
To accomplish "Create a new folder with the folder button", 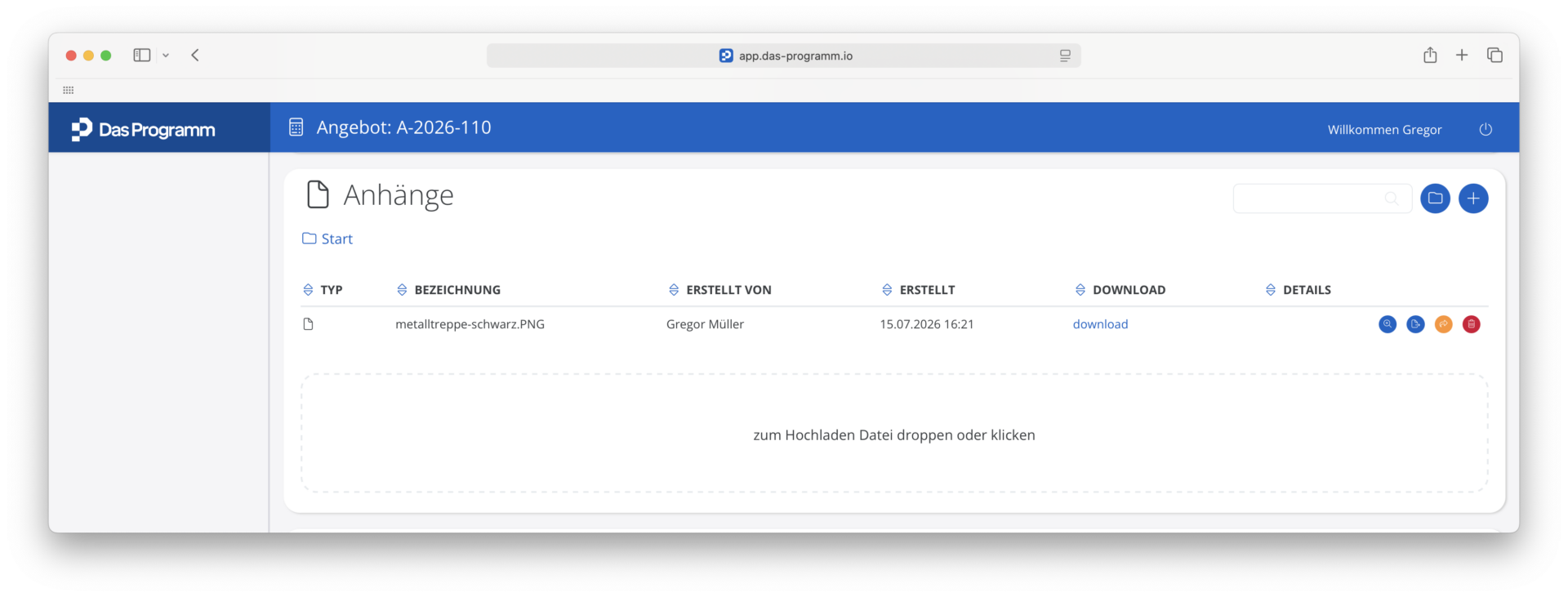I will [x=1435, y=198].
